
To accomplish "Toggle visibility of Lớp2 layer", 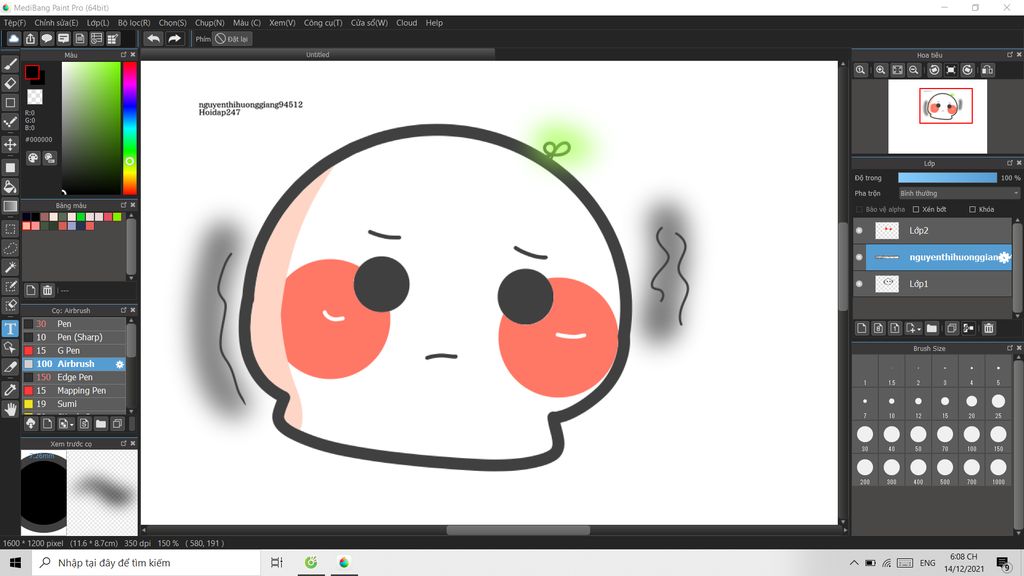I will click(x=859, y=231).
